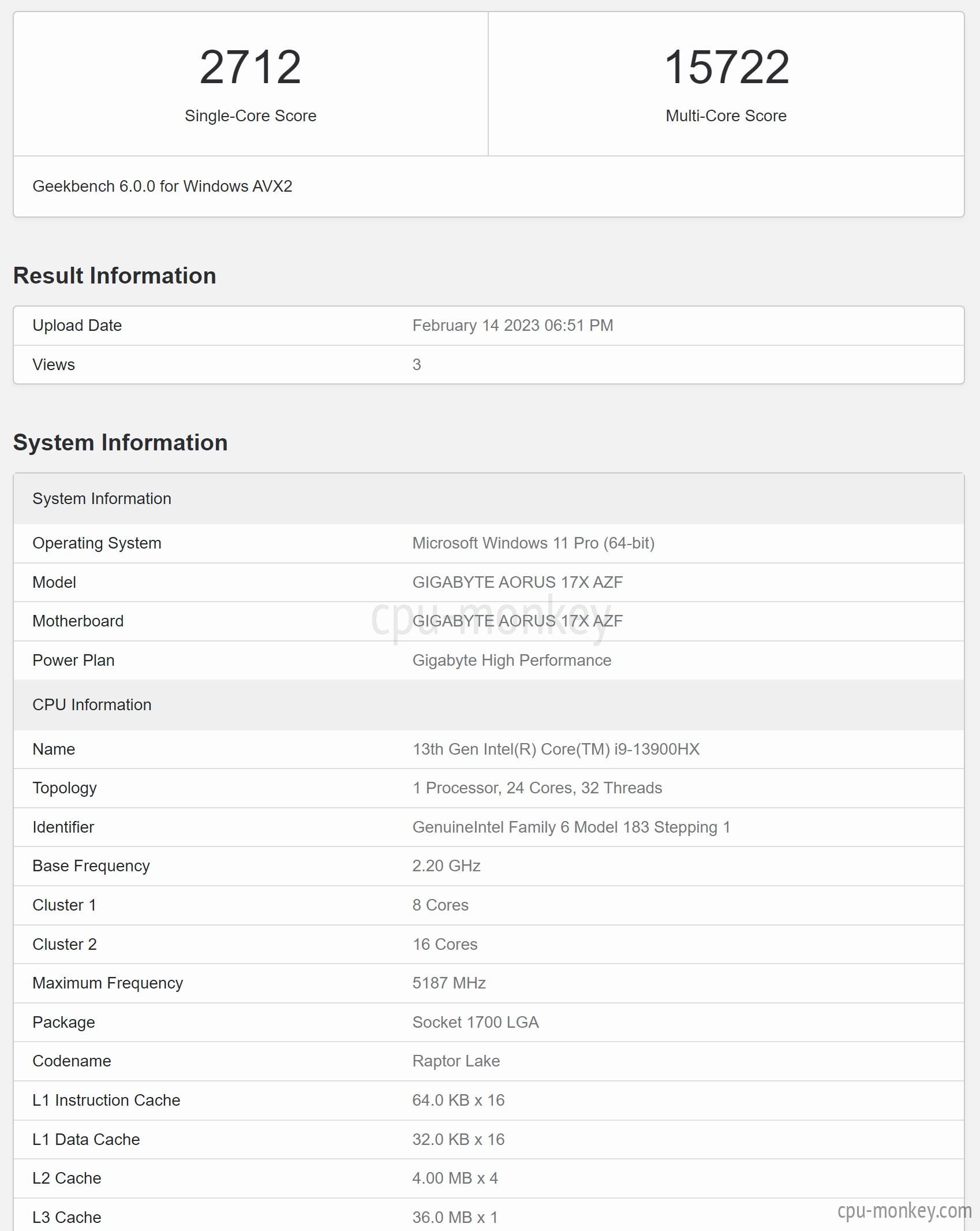
Task: Click the Topology value 24 Cores, 32 Threads
Action: coord(537,788)
